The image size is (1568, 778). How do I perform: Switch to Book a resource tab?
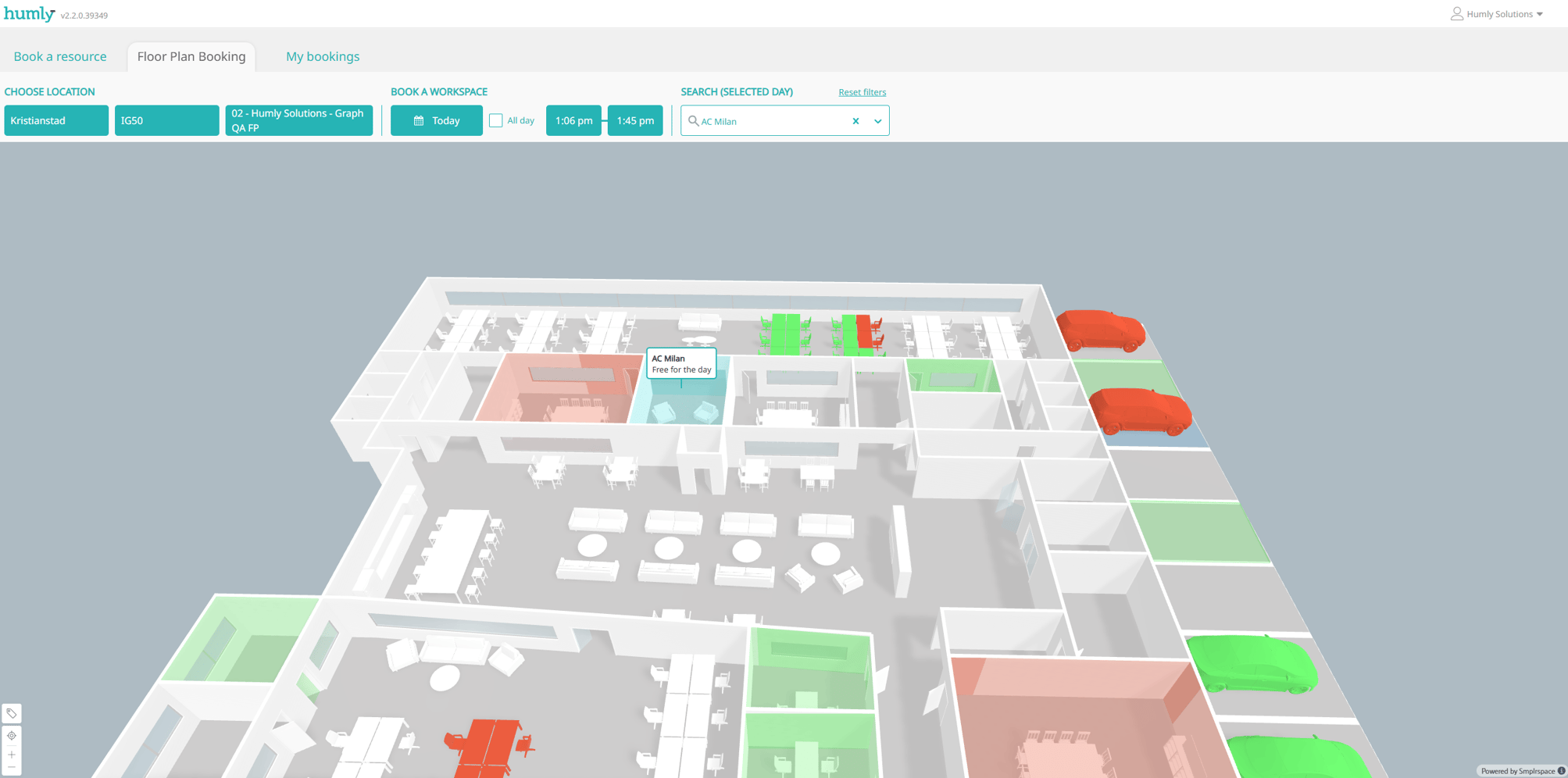[60, 56]
